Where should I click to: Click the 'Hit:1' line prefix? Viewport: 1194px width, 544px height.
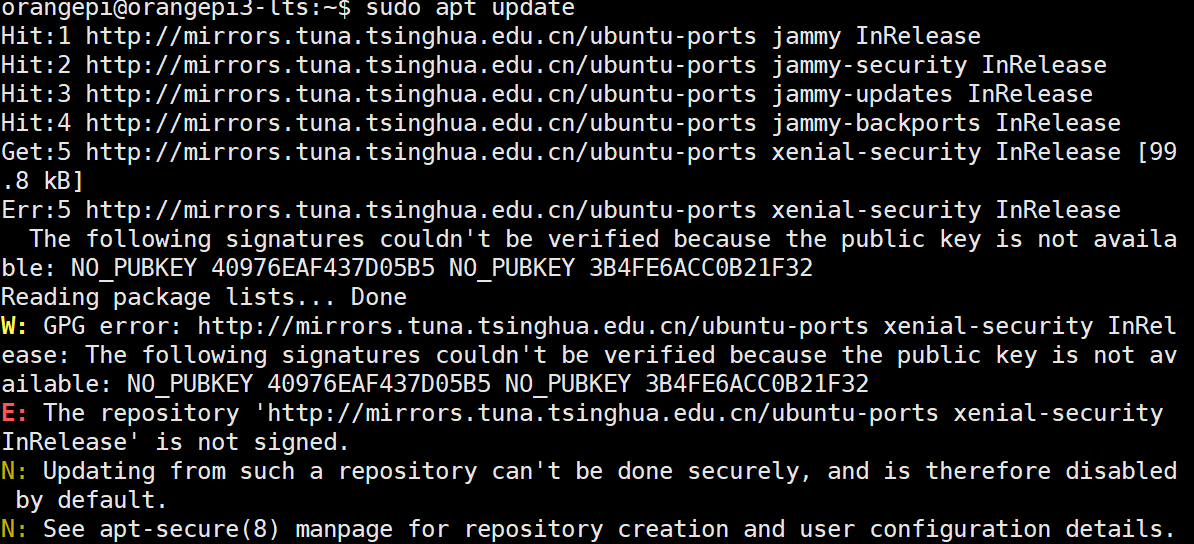coord(36,37)
